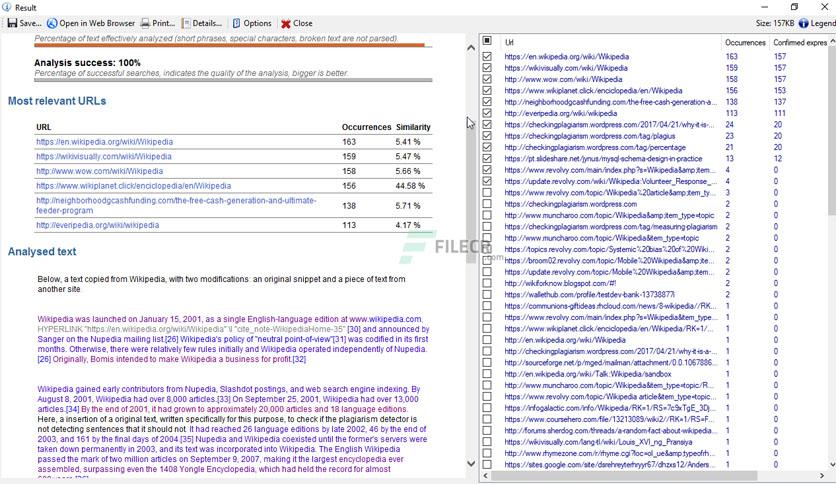Viewport: 836px width, 484px height.
Task: Open the https://en.wikipedia.org/wiki/Wikipedia link in report
Action: coord(104,142)
